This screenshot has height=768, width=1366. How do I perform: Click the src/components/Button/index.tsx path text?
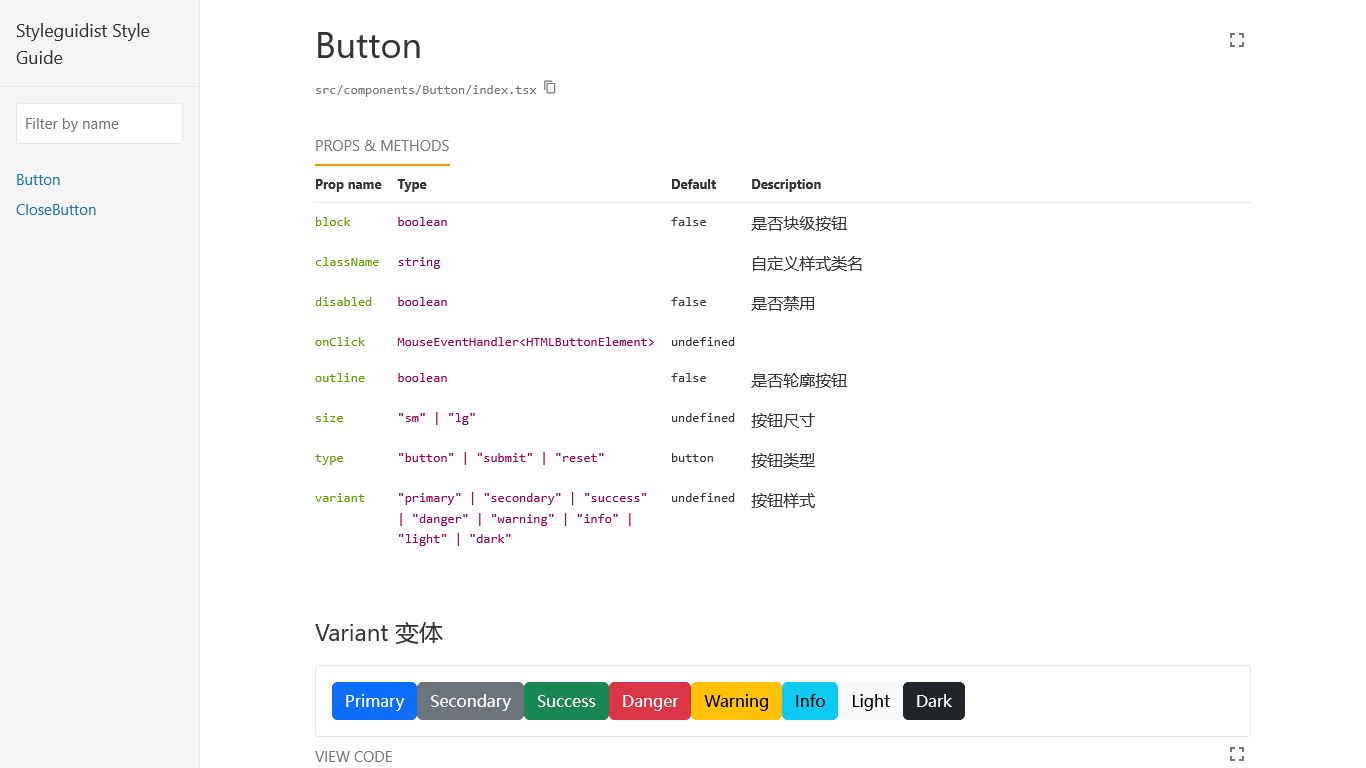point(424,89)
